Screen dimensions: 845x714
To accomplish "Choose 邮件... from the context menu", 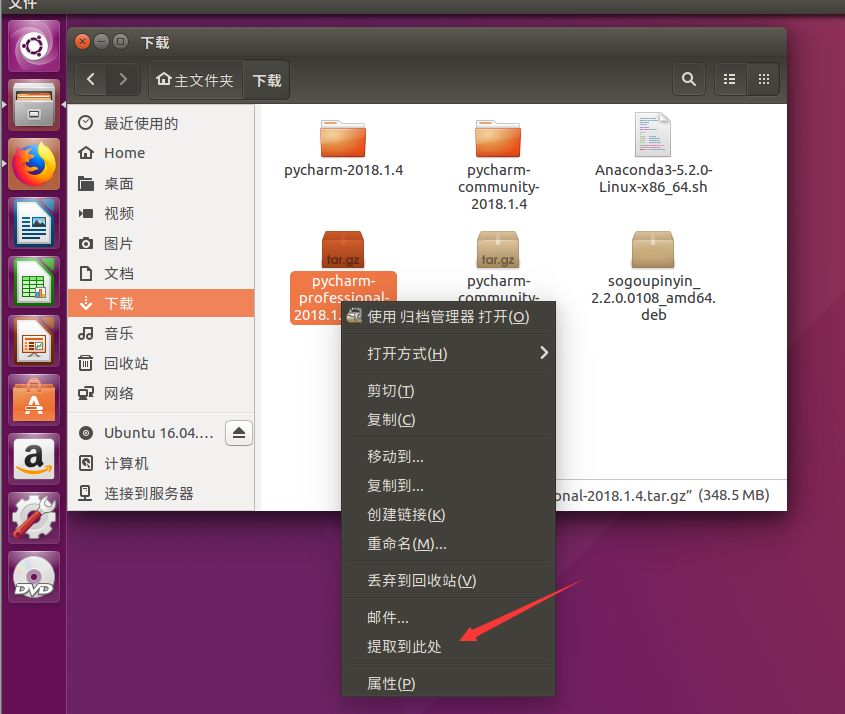I will click(448, 618).
